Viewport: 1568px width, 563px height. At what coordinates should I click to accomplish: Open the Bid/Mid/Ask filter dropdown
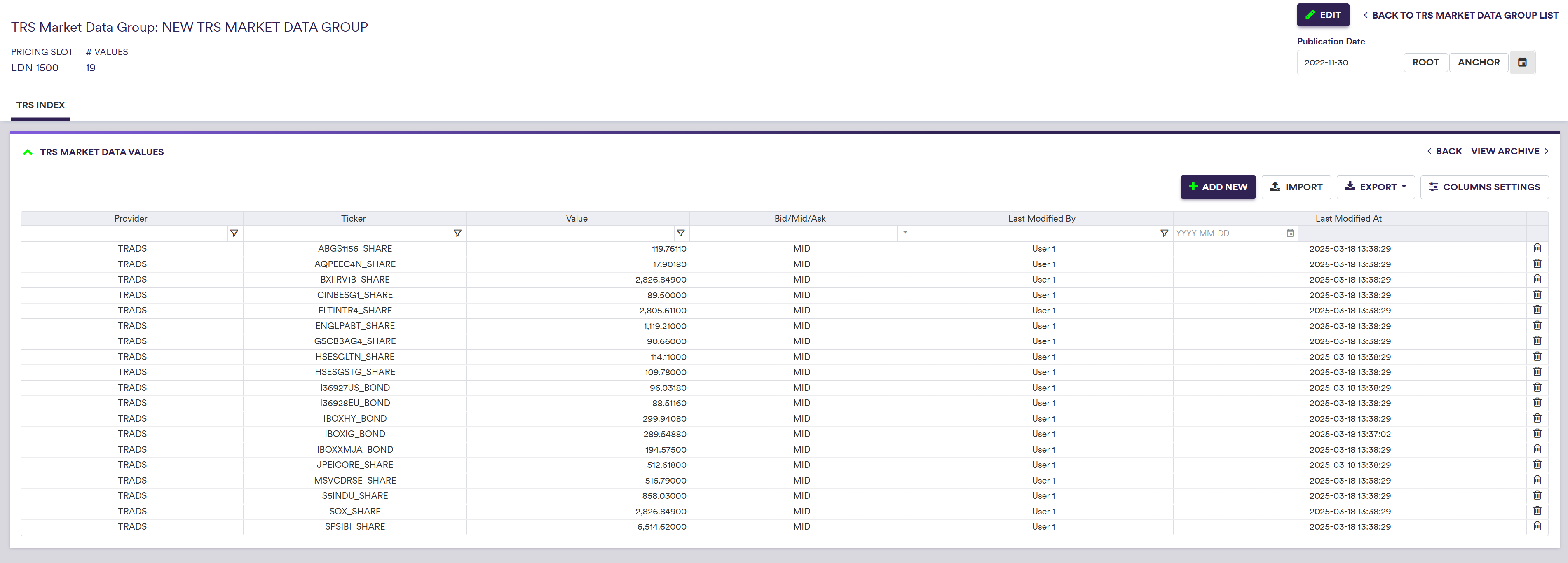click(x=905, y=233)
